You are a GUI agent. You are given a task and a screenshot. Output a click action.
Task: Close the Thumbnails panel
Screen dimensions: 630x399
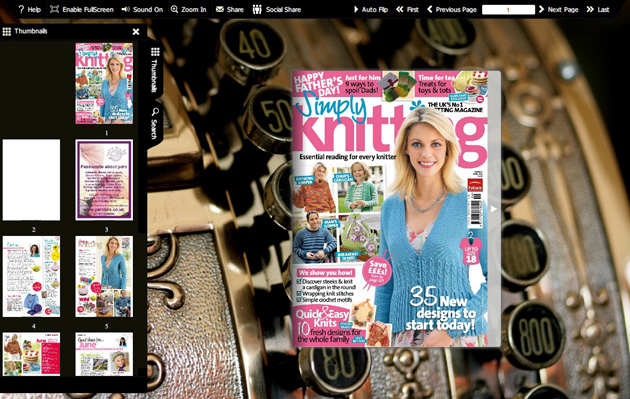(136, 31)
